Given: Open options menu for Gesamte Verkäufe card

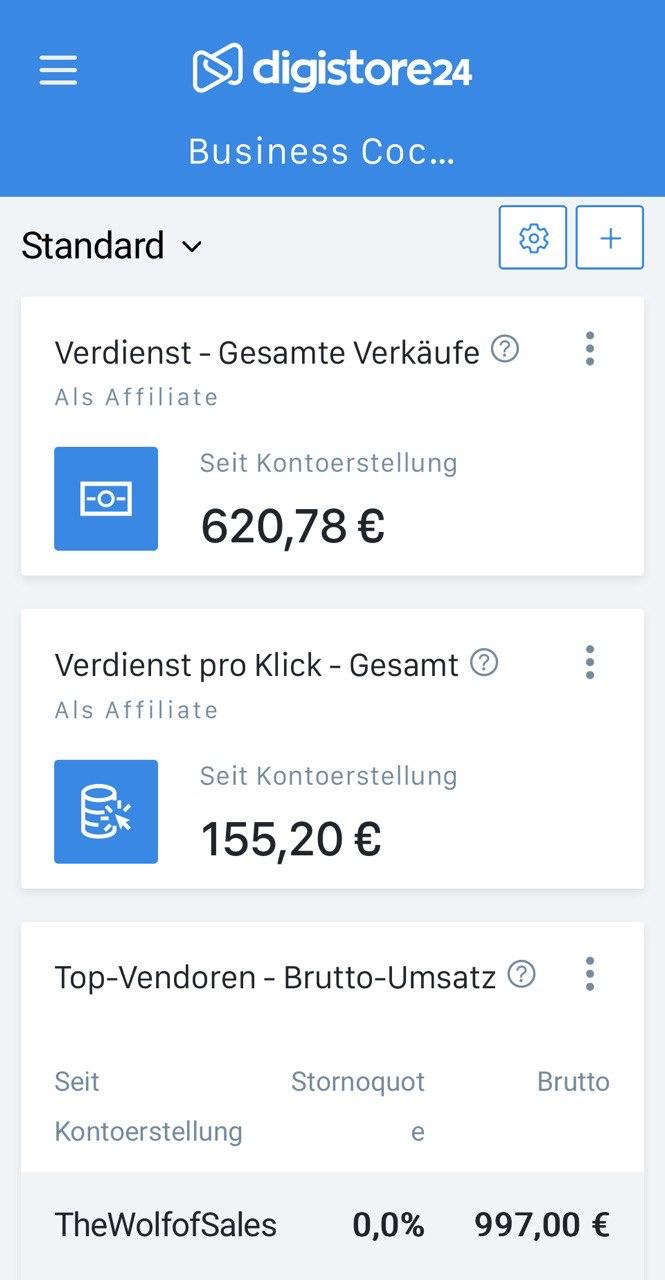Looking at the screenshot, I should [x=590, y=349].
